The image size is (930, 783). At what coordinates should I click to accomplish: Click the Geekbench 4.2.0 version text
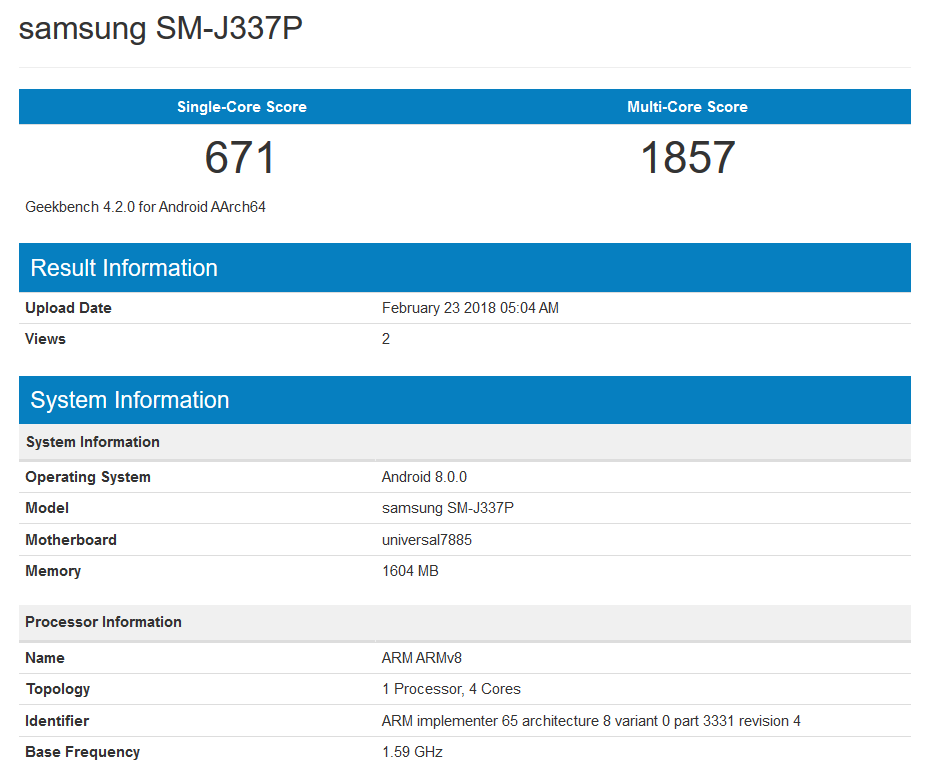(x=145, y=207)
